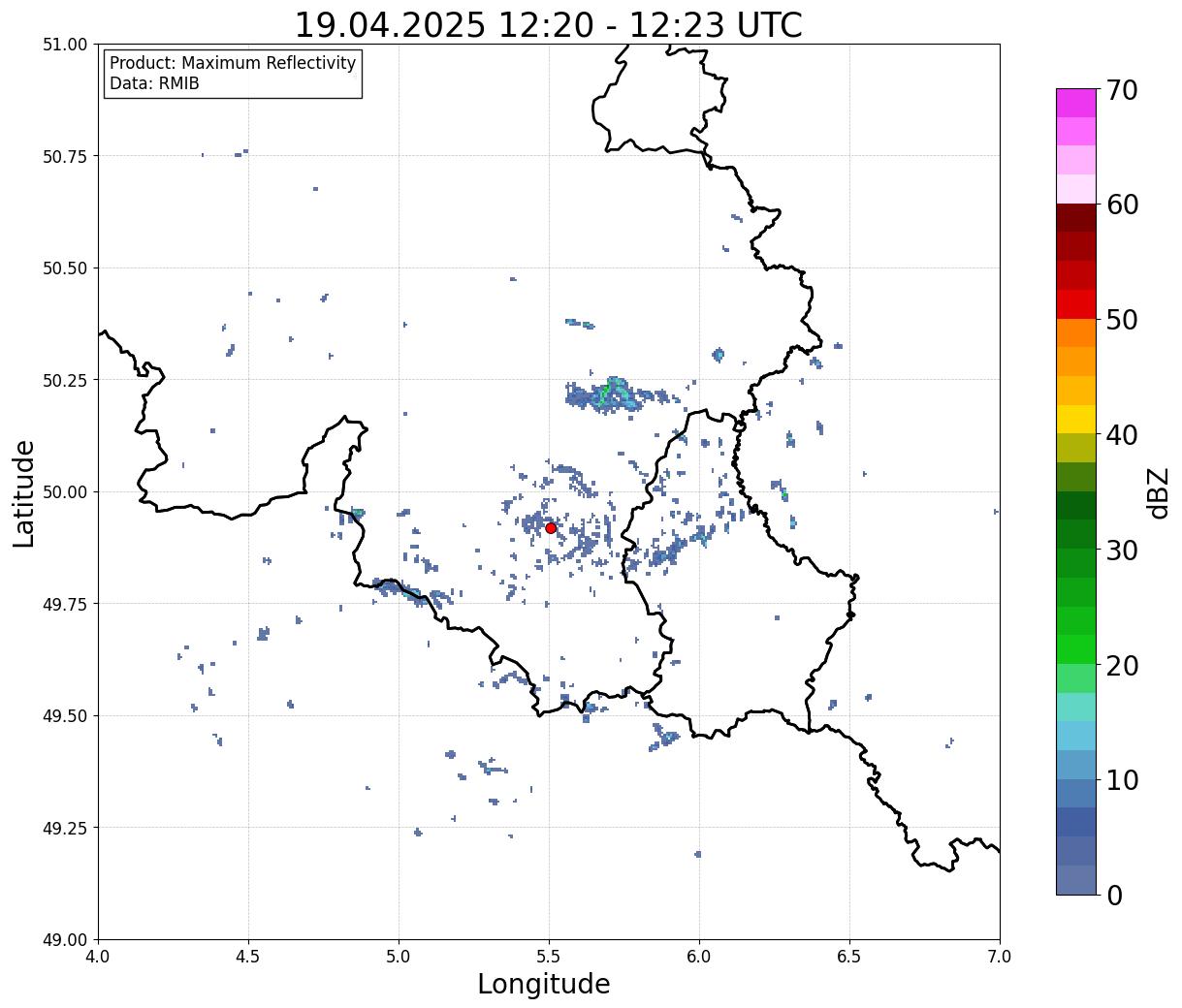Click the longitude tick label "4.5"
The image size is (1182, 1008).
tap(248, 956)
